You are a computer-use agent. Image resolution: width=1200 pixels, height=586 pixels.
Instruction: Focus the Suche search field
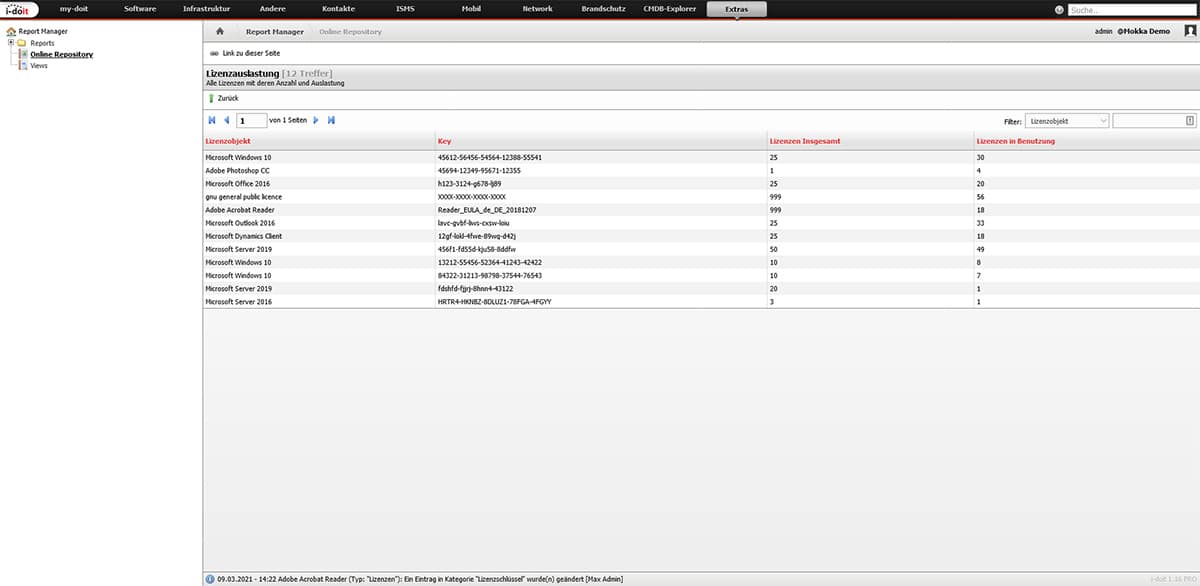[1132, 10]
